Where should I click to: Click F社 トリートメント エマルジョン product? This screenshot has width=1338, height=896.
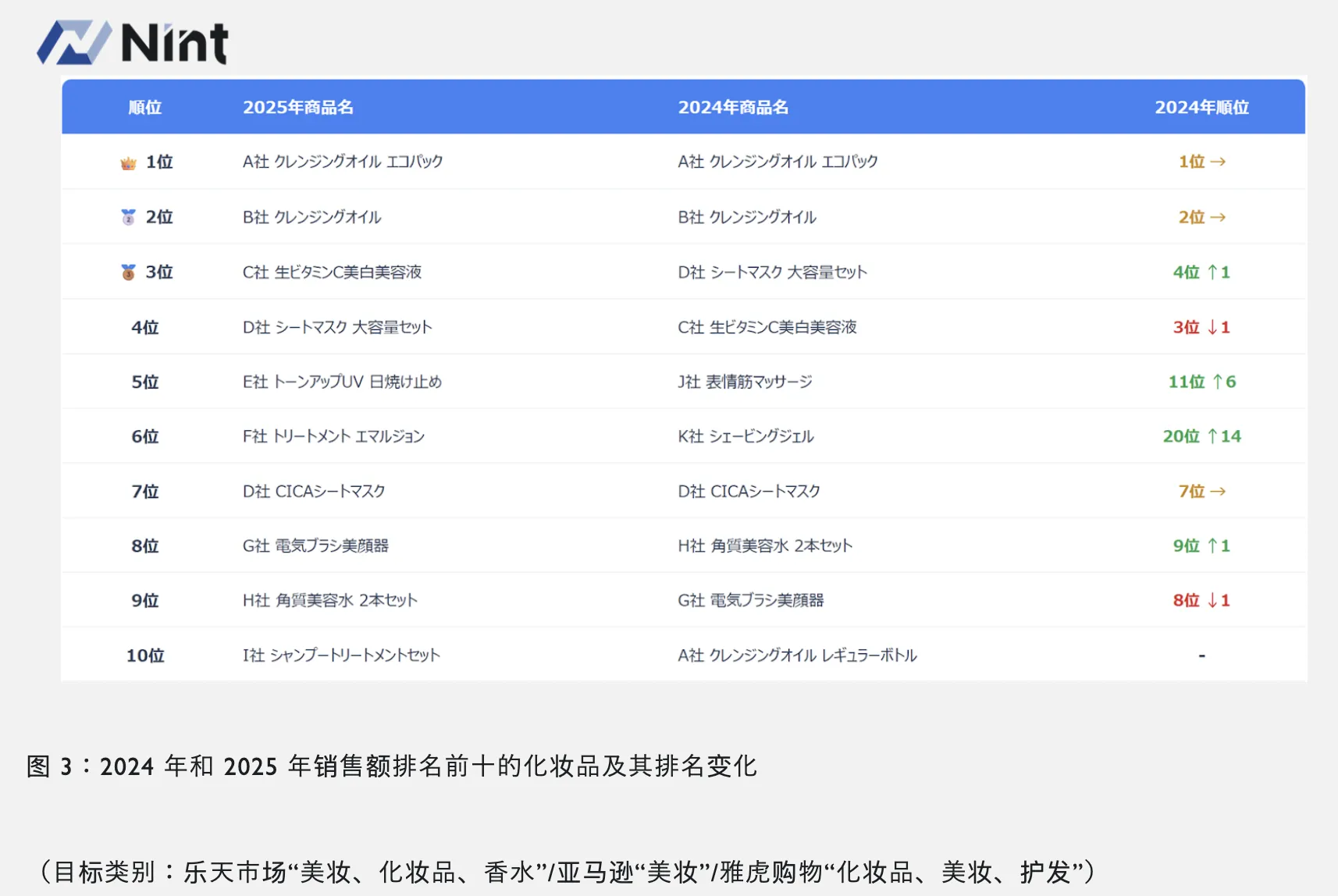[333, 436]
